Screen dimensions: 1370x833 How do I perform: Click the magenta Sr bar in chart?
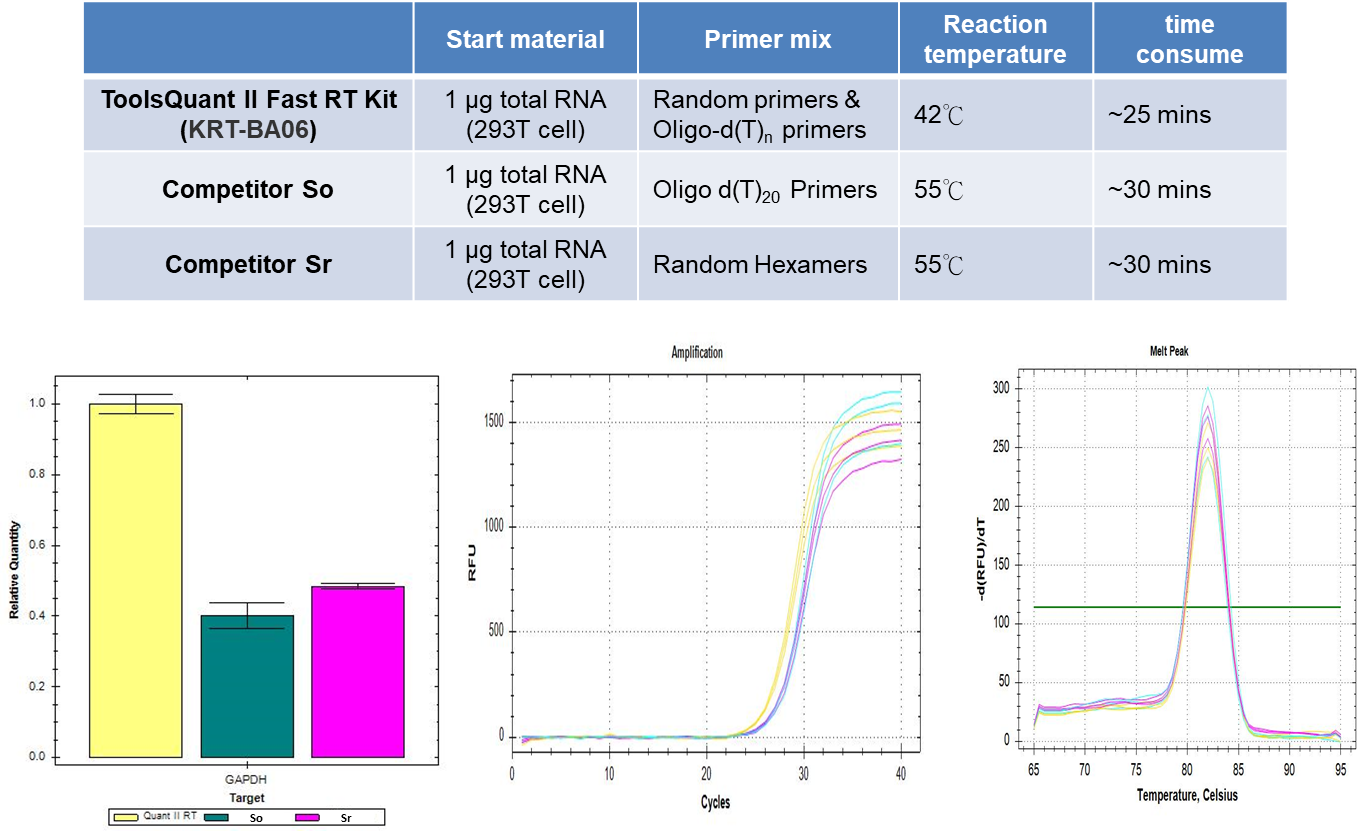(358, 671)
